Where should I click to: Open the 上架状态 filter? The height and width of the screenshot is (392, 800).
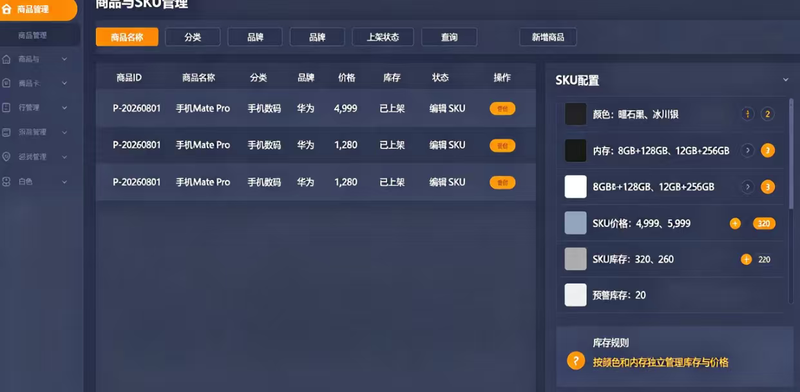pyautogui.click(x=383, y=37)
